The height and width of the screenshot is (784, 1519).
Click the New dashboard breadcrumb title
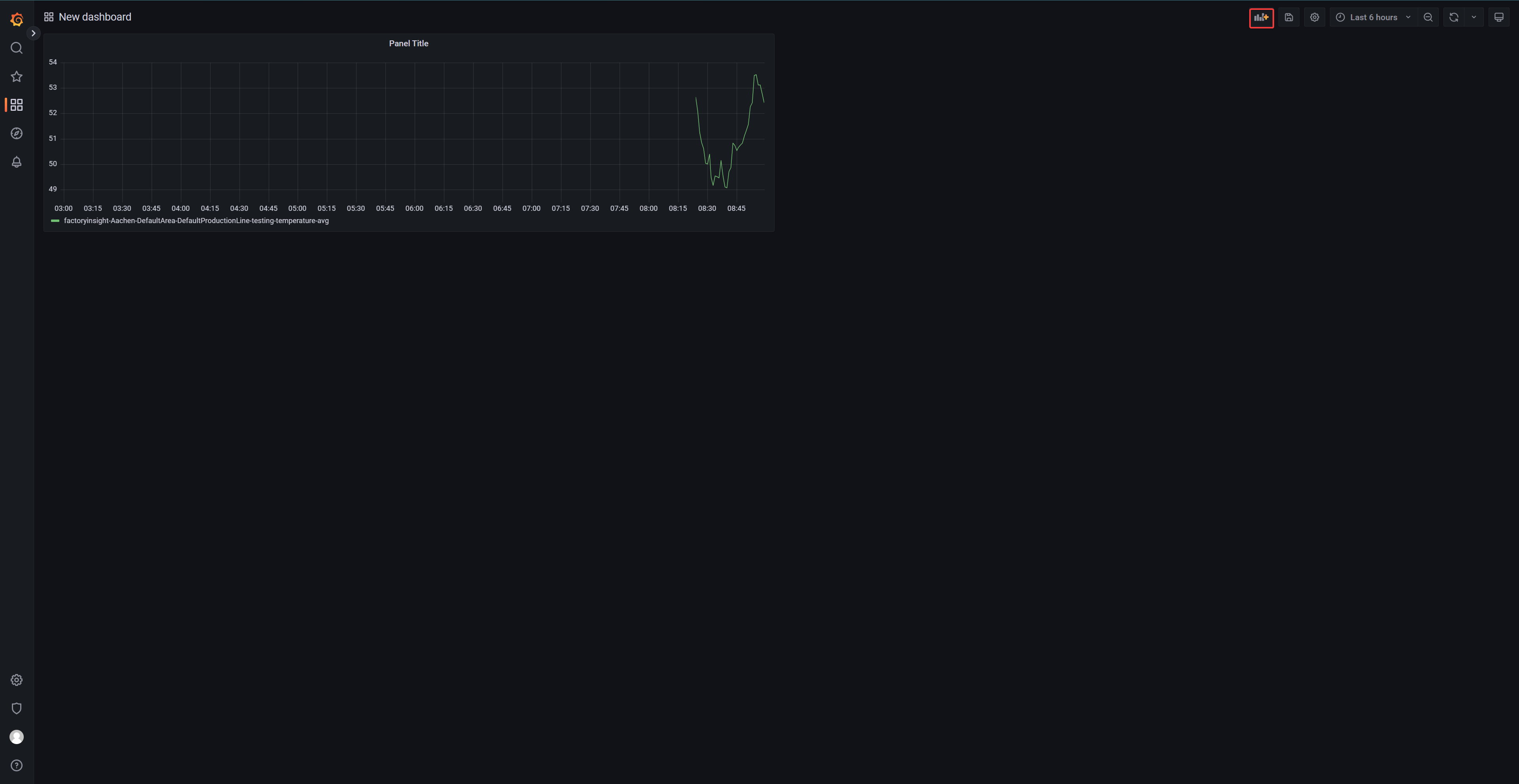click(x=95, y=17)
